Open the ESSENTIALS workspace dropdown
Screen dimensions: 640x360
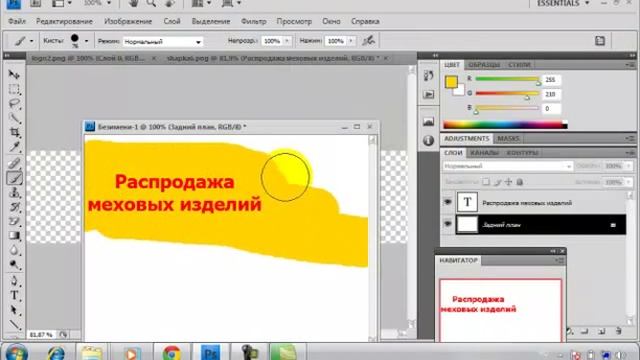tap(564, 3)
